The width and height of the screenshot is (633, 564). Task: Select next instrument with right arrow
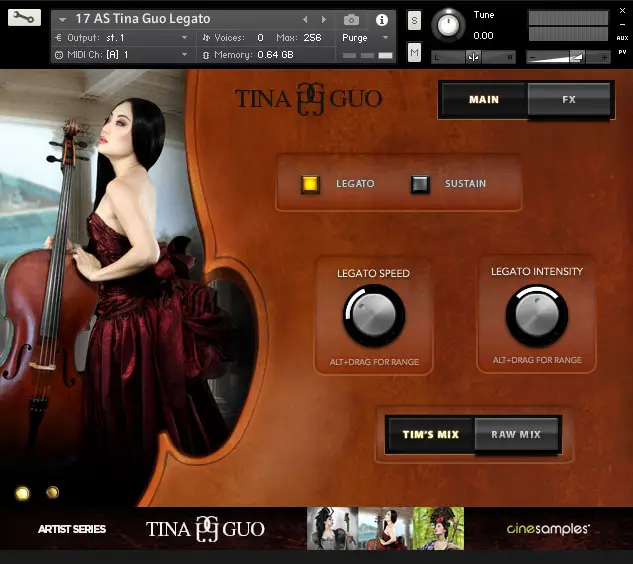click(x=324, y=19)
